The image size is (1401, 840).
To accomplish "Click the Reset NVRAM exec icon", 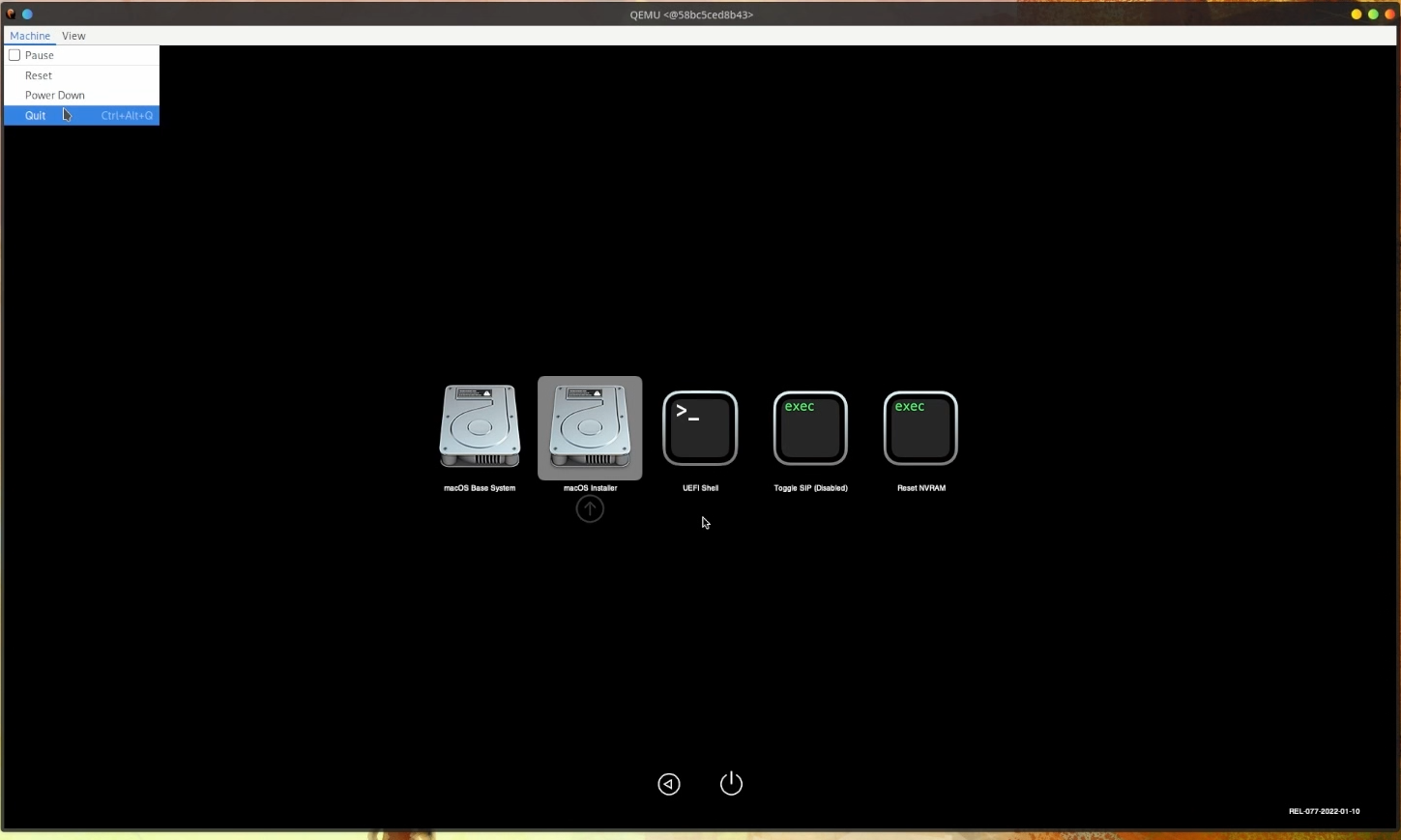I will (x=920, y=428).
